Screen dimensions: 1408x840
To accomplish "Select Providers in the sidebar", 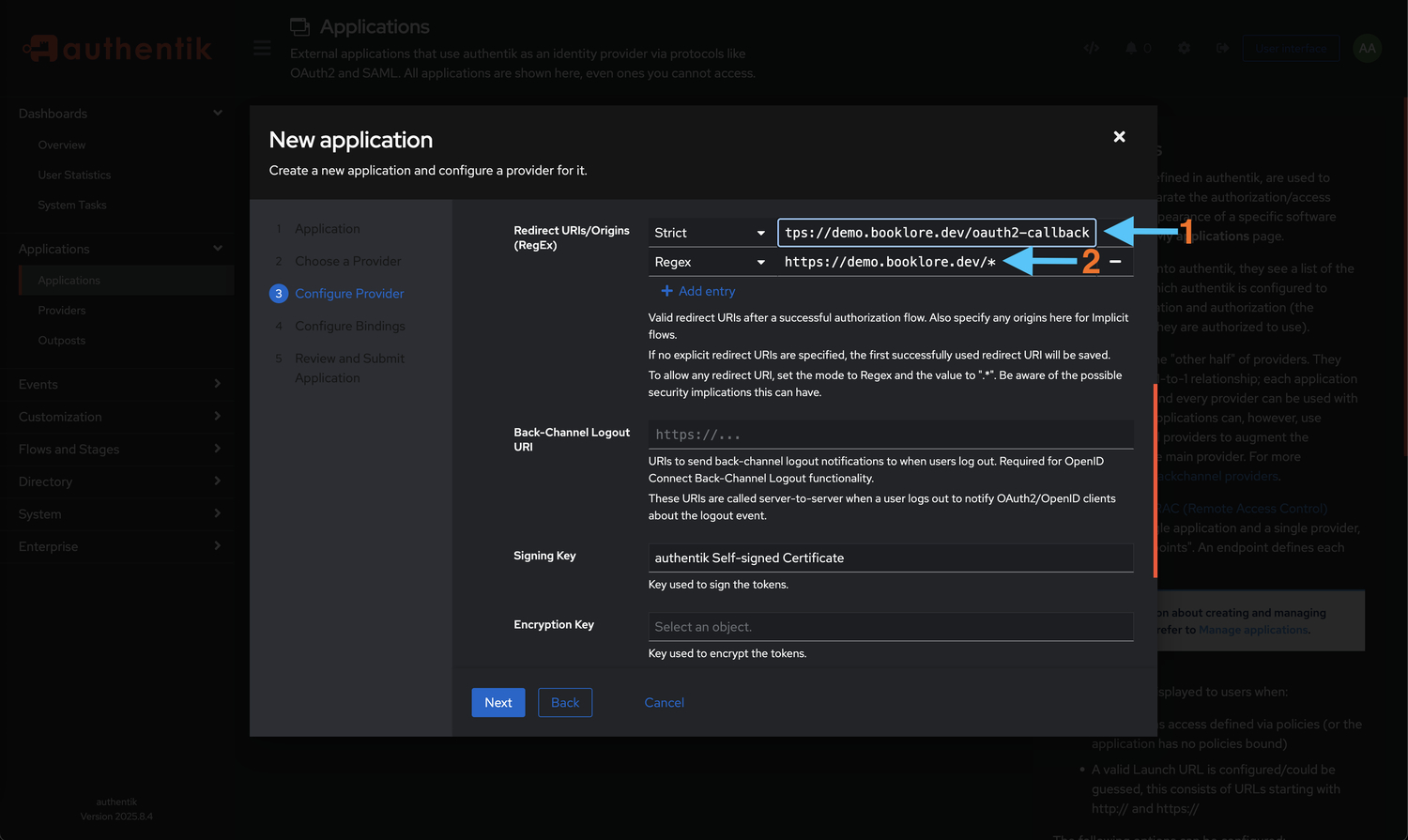I will 62,311.
